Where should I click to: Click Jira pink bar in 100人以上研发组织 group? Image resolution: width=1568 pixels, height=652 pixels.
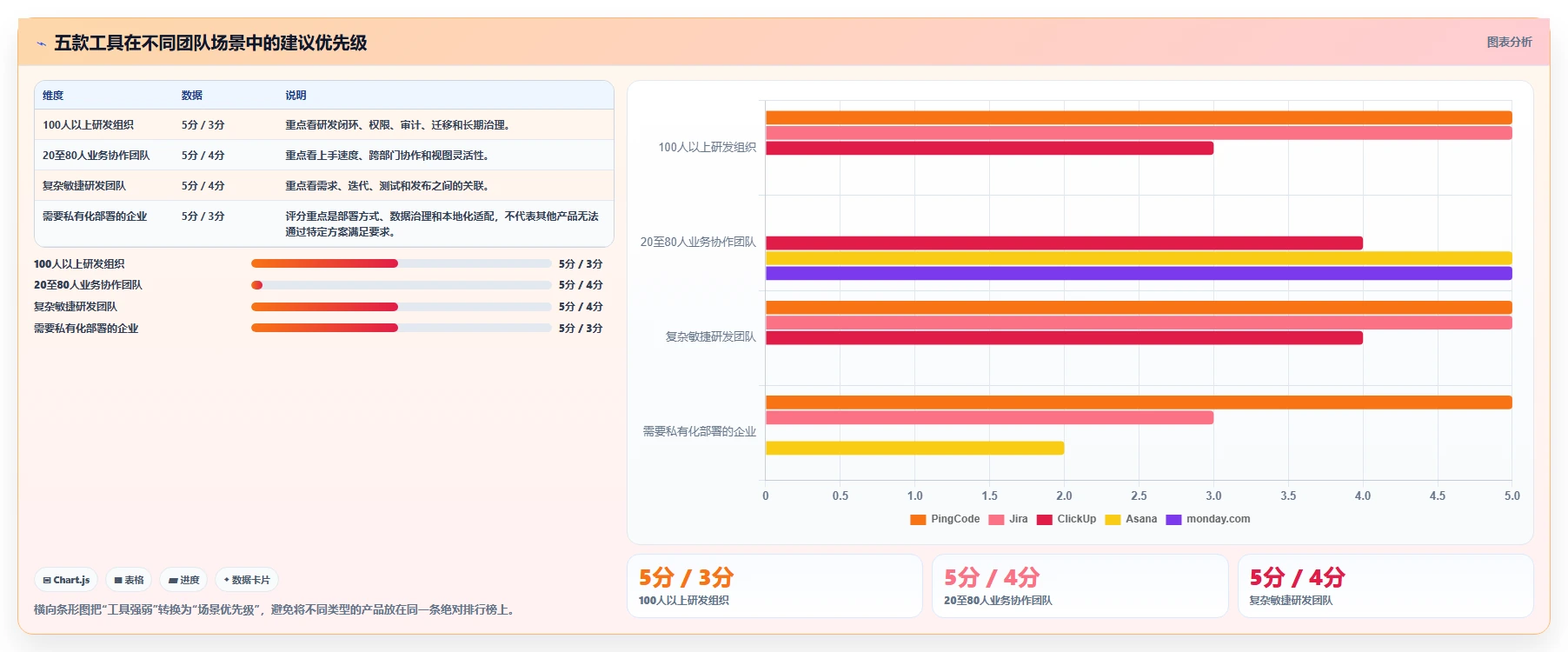click(x=1139, y=133)
